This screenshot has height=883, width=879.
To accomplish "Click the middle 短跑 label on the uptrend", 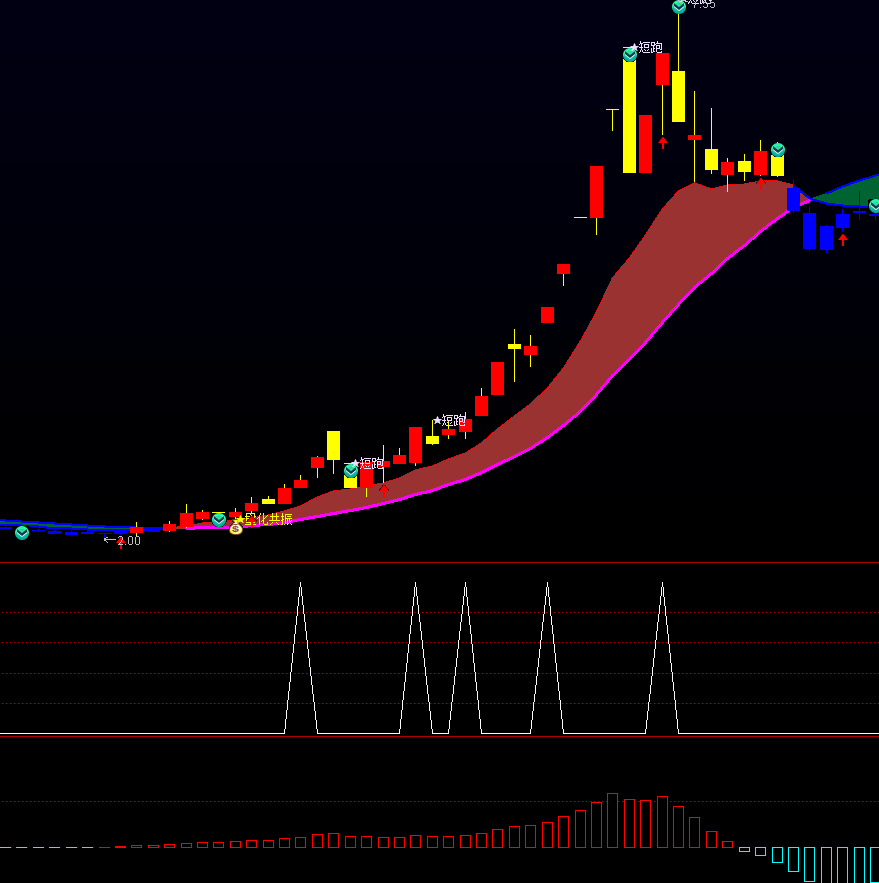I will tap(453, 421).
